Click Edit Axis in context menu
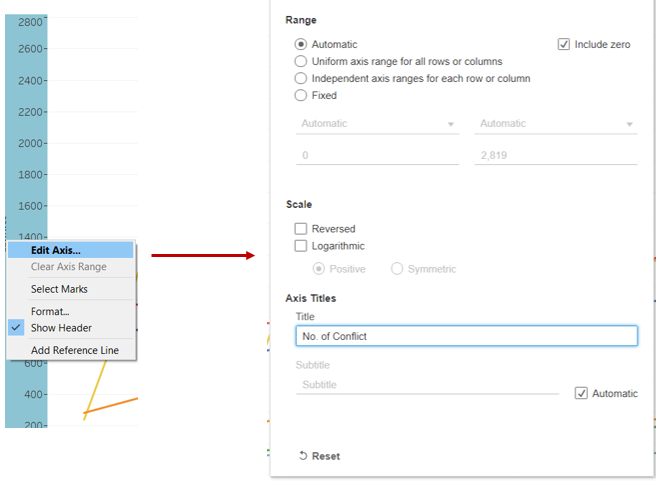The image size is (659, 481). [x=56, y=250]
